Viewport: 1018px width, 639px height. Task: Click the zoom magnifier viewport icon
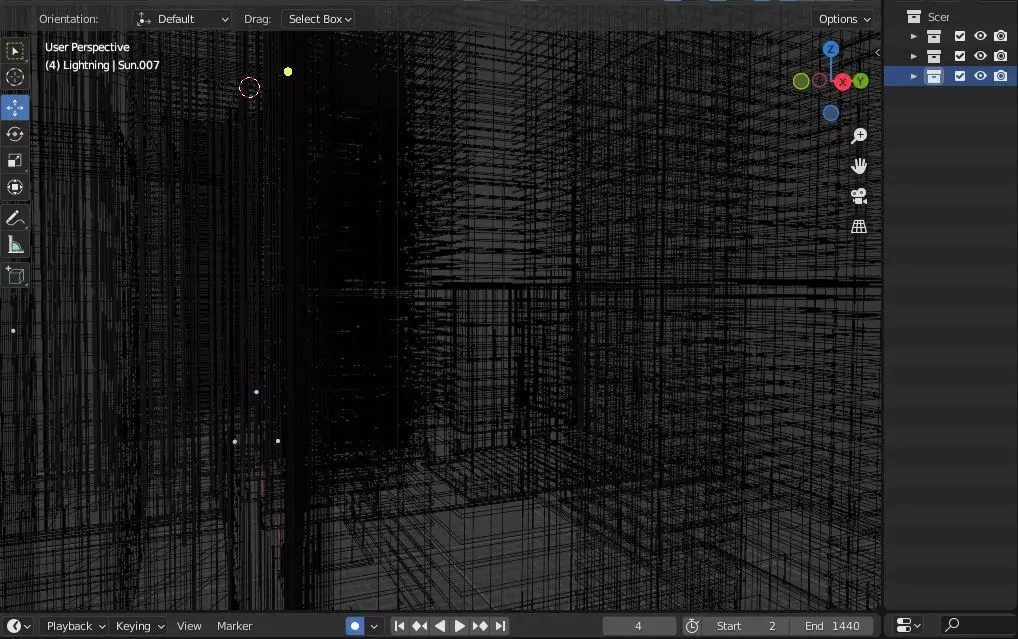859,136
